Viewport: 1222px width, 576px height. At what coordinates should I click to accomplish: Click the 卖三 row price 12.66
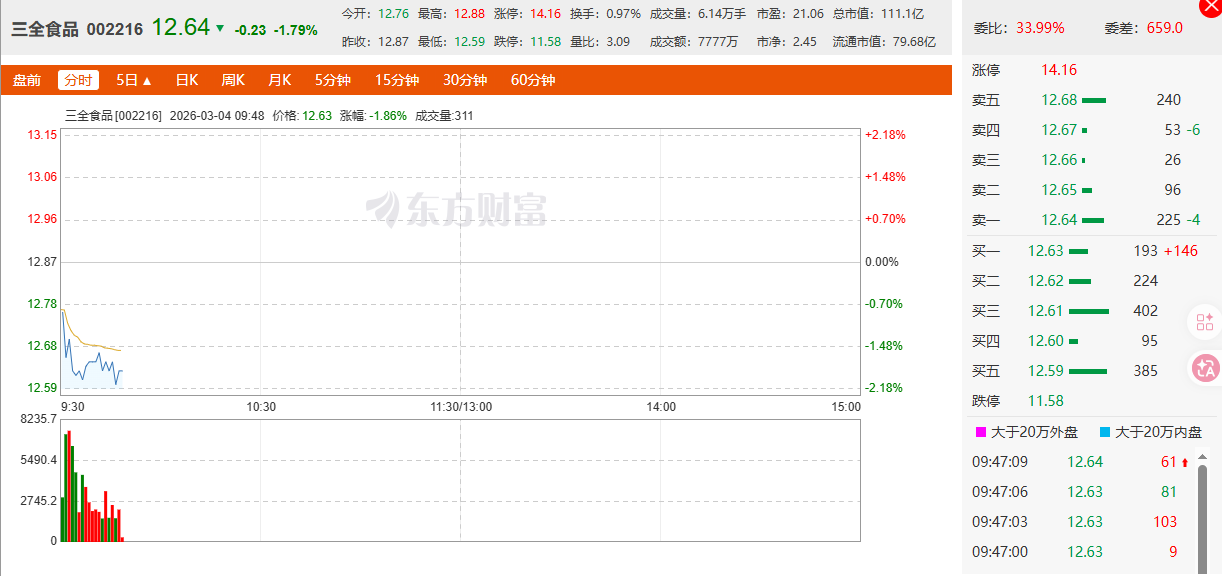1059,160
